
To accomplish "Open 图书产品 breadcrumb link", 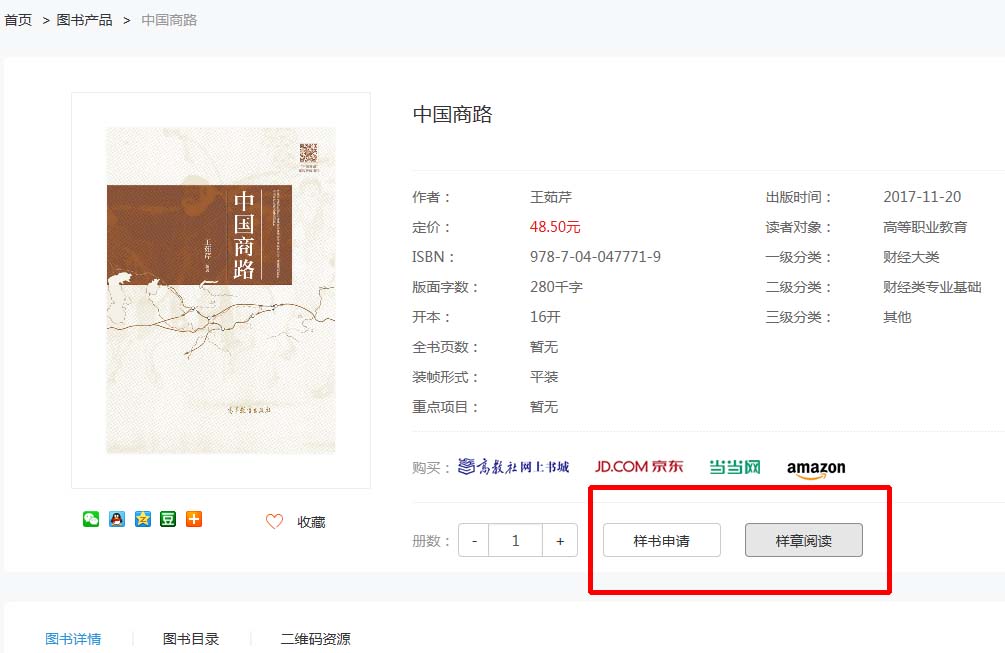I will click(x=85, y=20).
